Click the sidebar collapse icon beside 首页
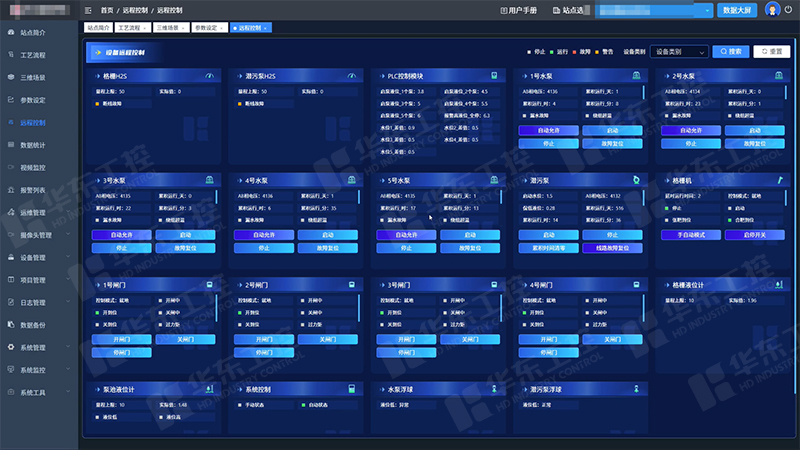 click(x=89, y=9)
